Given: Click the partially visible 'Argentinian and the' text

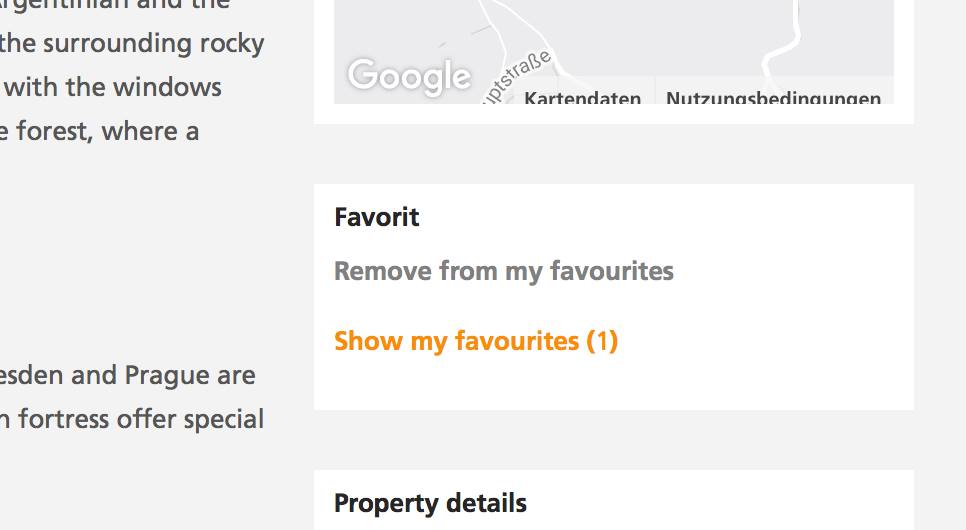Looking at the screenshot, I should click(x=115, y=5).
